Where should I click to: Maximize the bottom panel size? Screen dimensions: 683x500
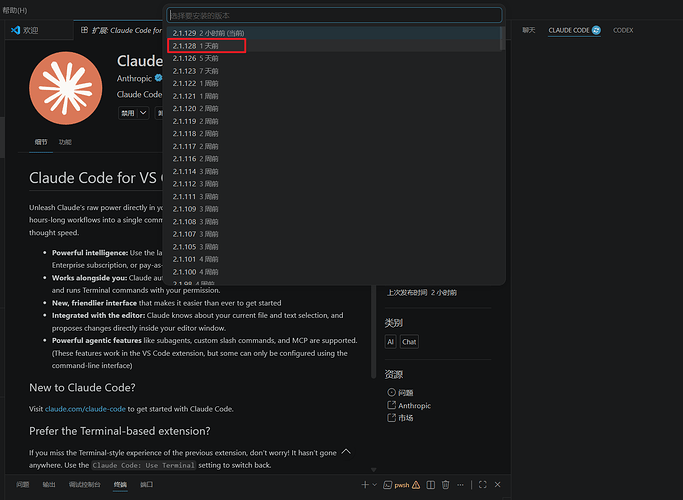coord(483,485)
